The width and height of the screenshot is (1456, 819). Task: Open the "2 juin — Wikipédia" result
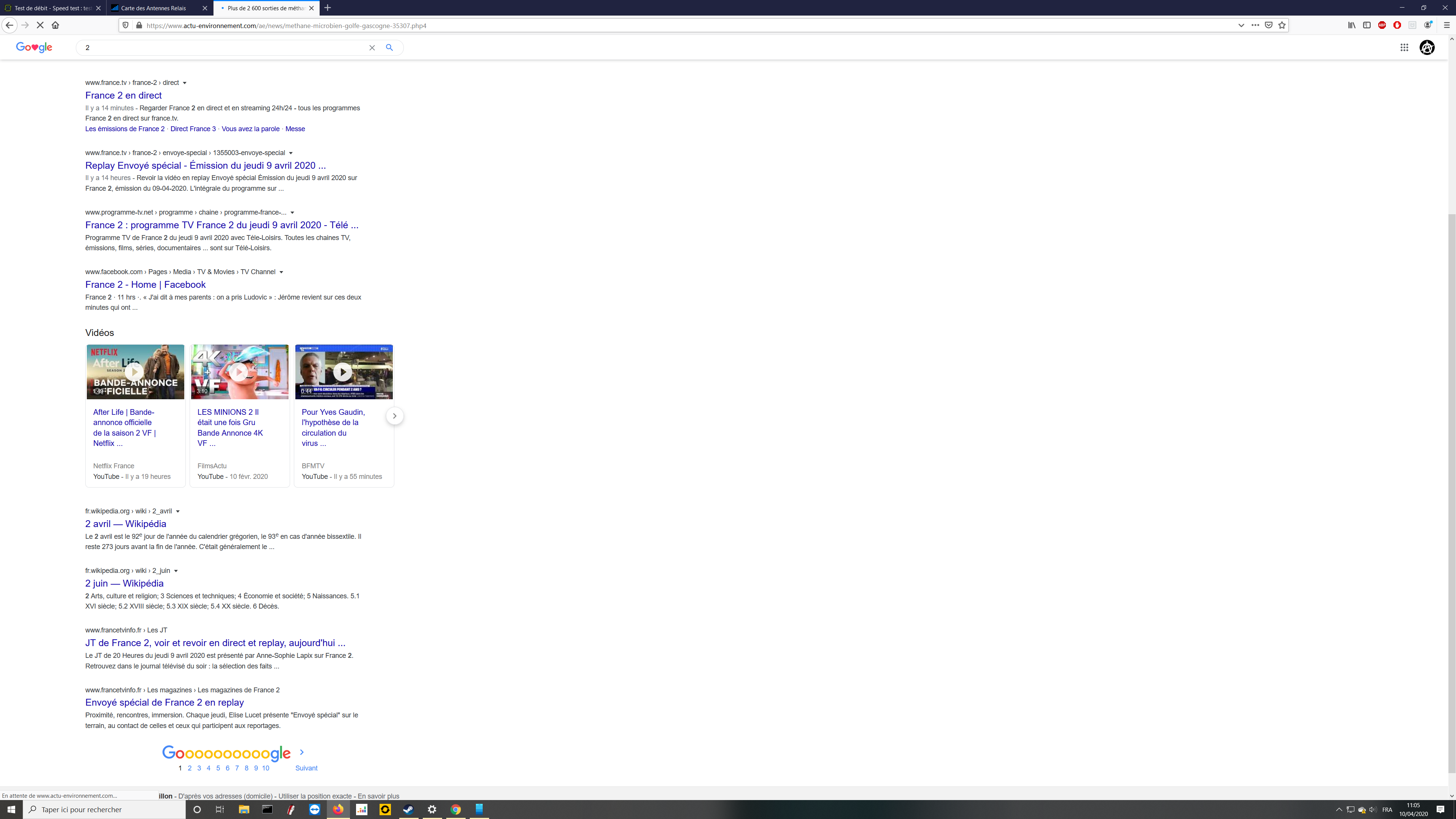pyautogui.click(x=124, y=583)
